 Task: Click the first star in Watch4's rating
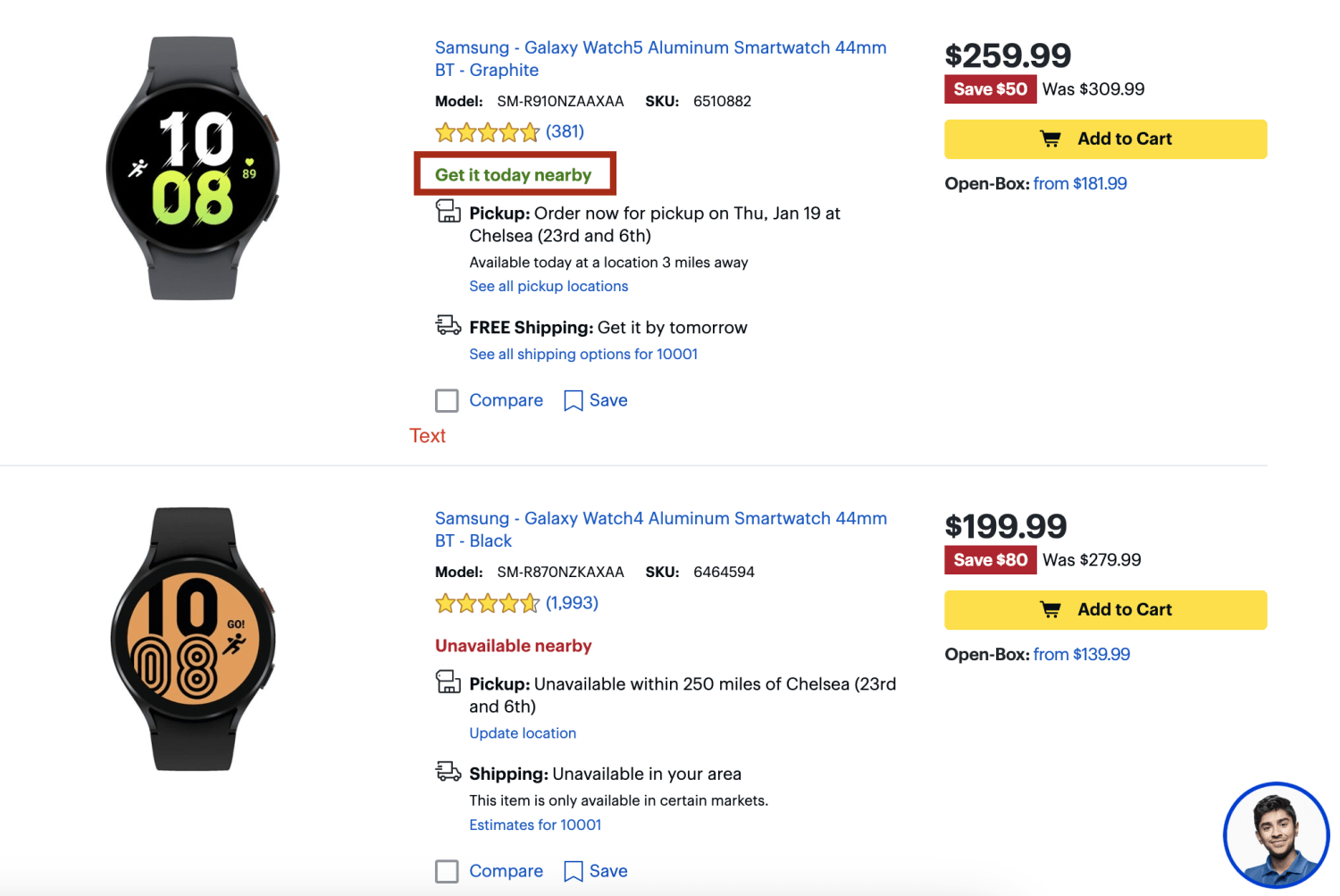pos(447,604)
